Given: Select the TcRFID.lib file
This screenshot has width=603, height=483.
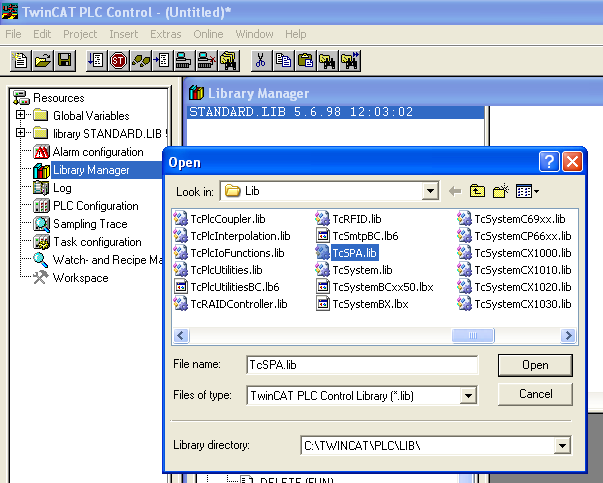Looking at the screenshot, I should 356,219.
